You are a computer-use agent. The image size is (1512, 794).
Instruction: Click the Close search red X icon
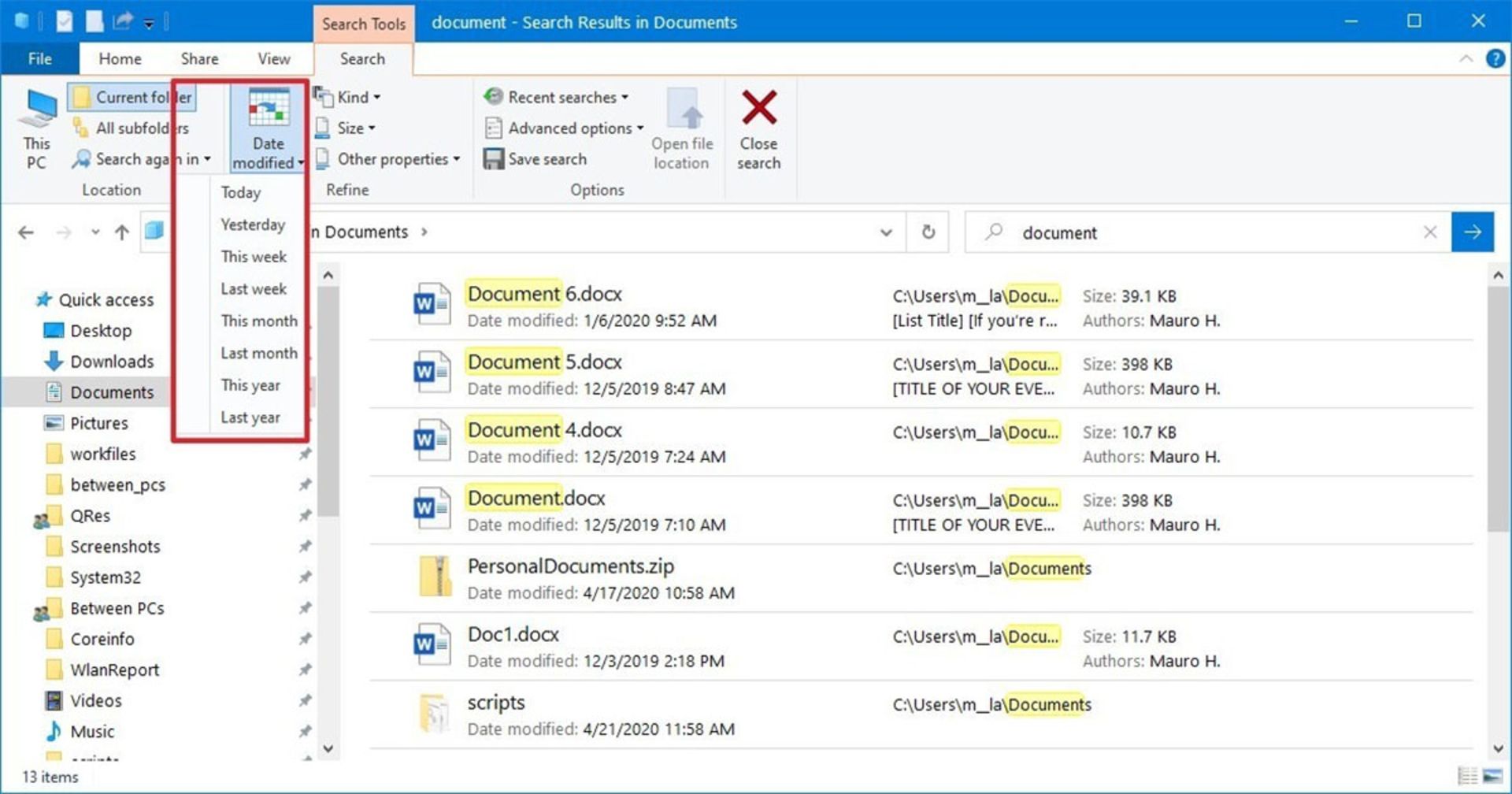[758, 109]
